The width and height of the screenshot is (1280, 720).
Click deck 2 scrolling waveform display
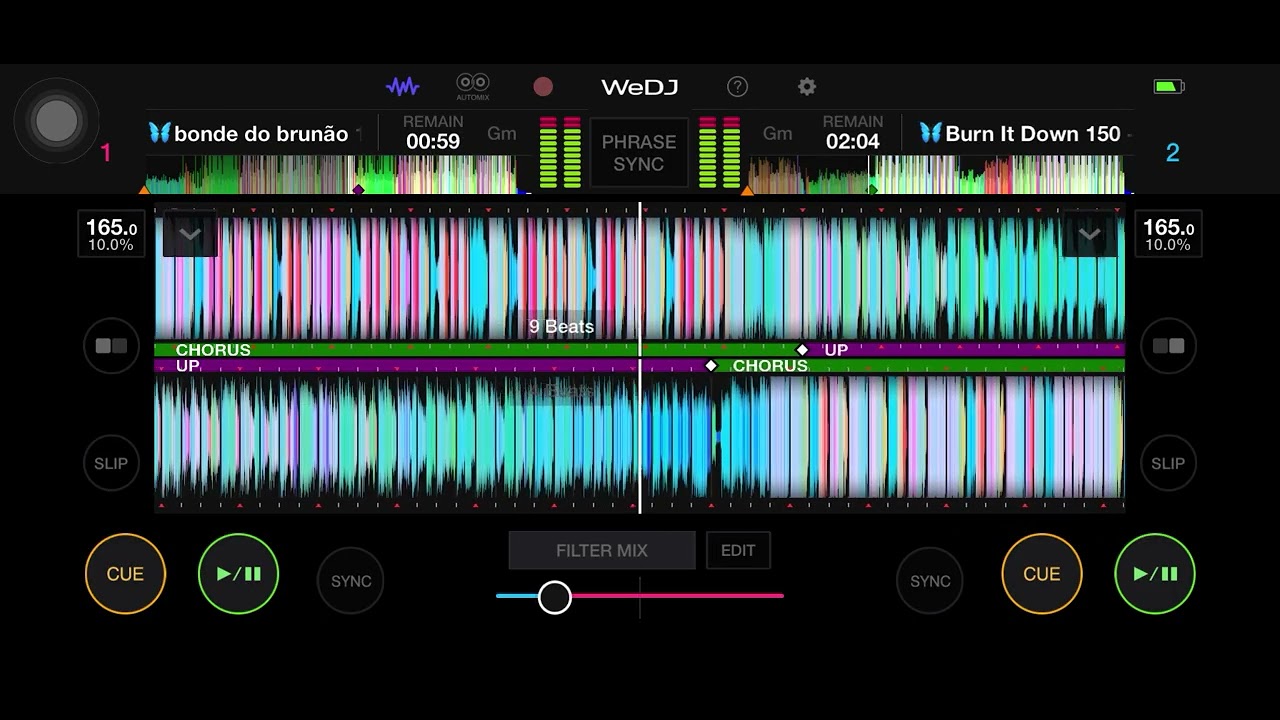pos(640,437)
